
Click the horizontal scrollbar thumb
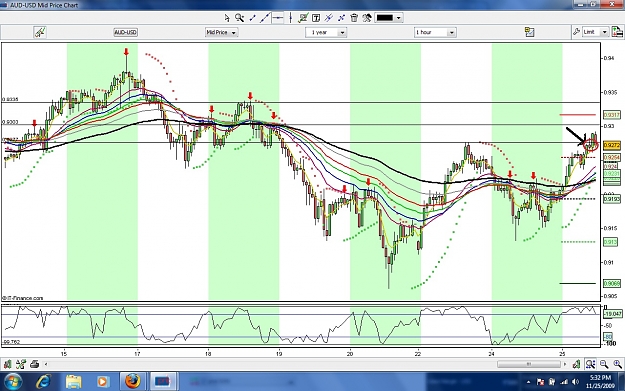point(529,364)
